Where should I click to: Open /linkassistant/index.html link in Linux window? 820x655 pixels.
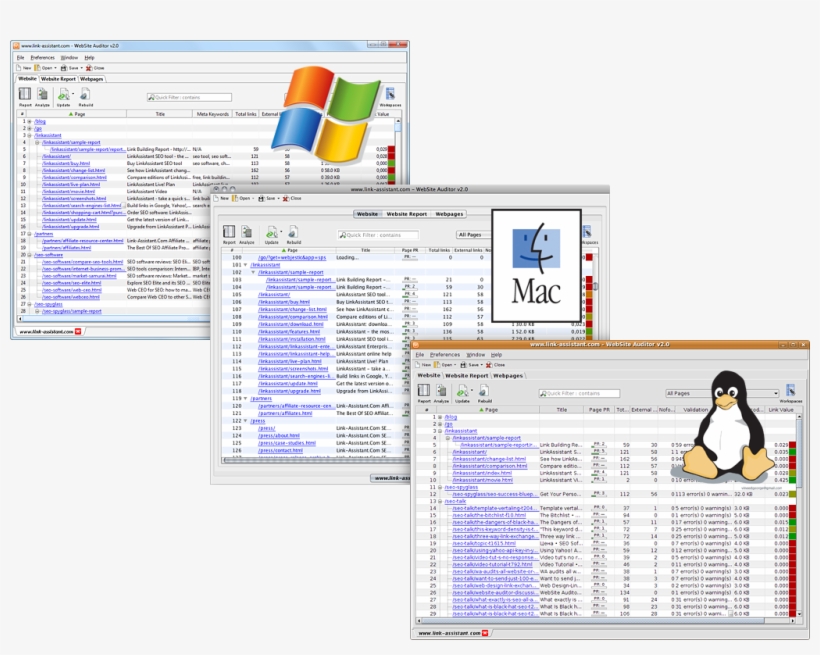[482, 473]
